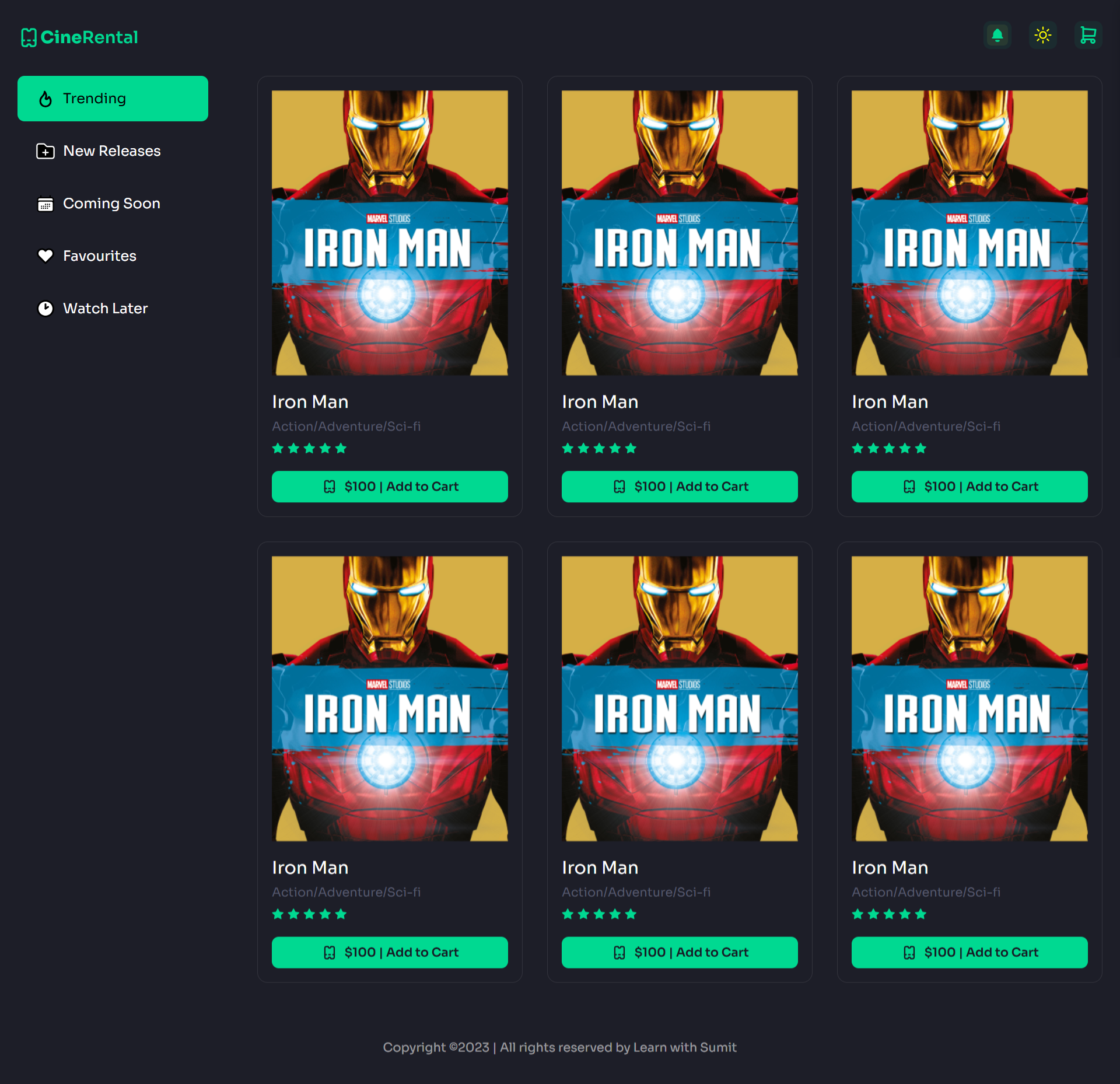The height and width of the screenshot is (1084, 1120).
Task: Add the top-left Iron Man card to cart
Action: [x=390, y=487]
